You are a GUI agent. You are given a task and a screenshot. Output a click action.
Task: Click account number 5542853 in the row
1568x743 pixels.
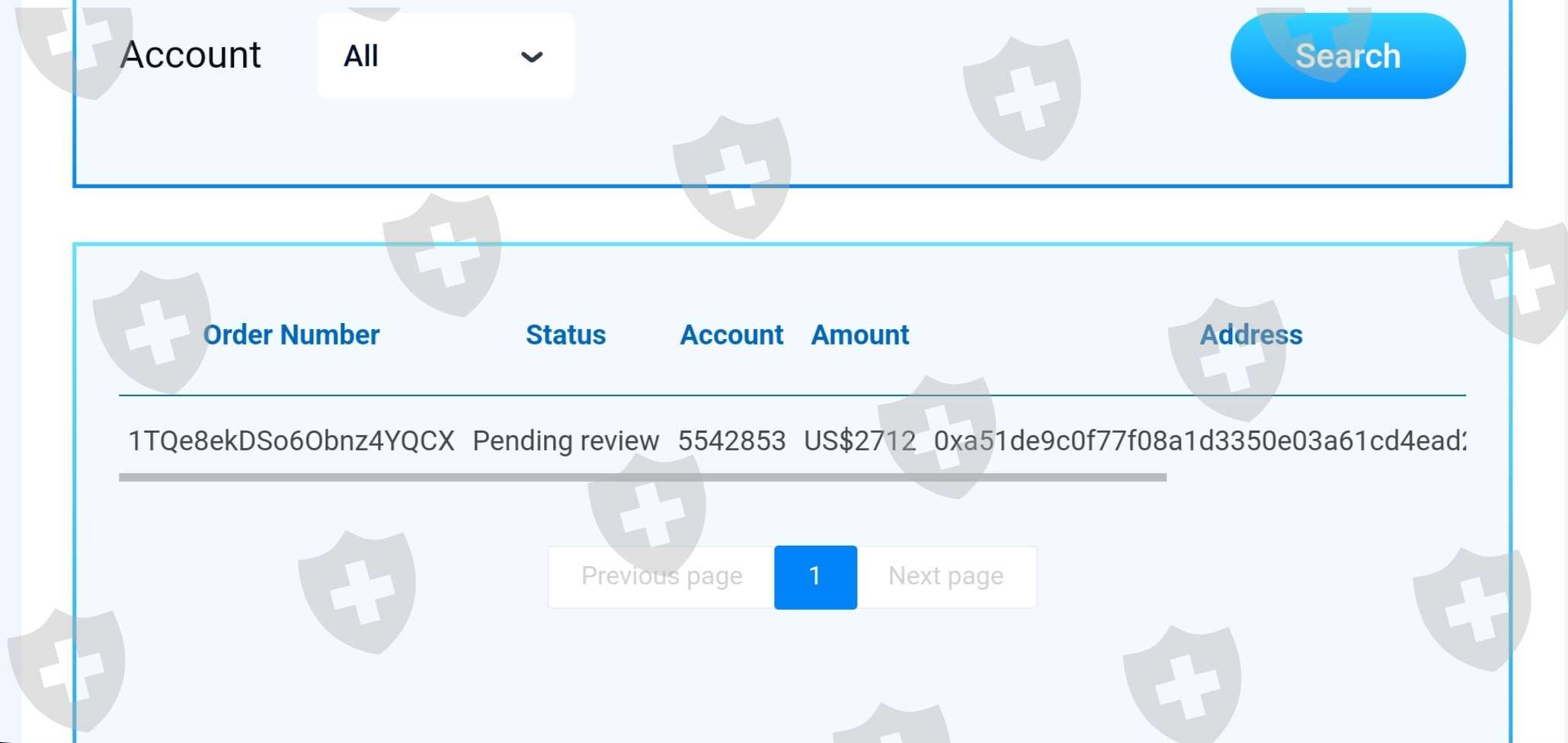[x=731, y=440]
